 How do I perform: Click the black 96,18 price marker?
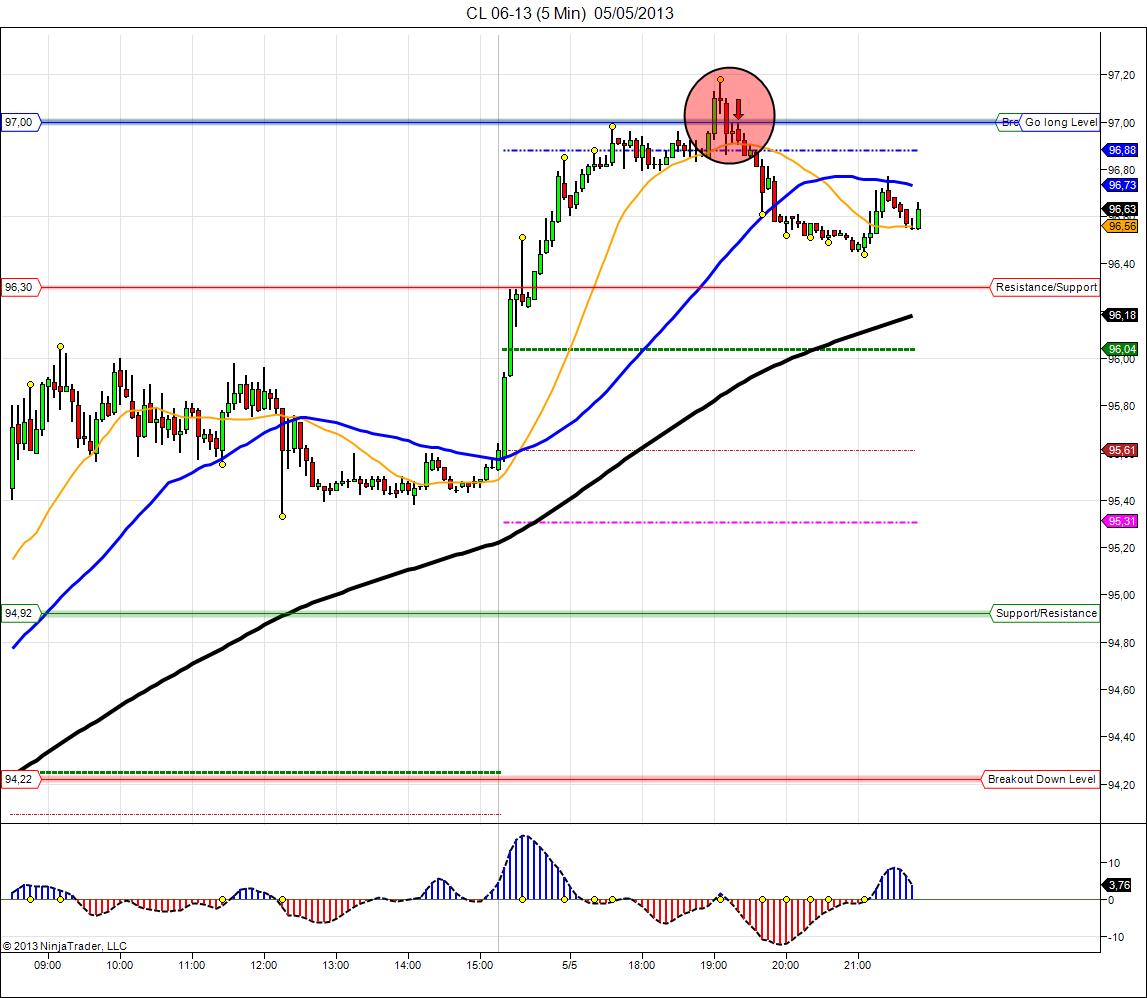coord(1121,315)
